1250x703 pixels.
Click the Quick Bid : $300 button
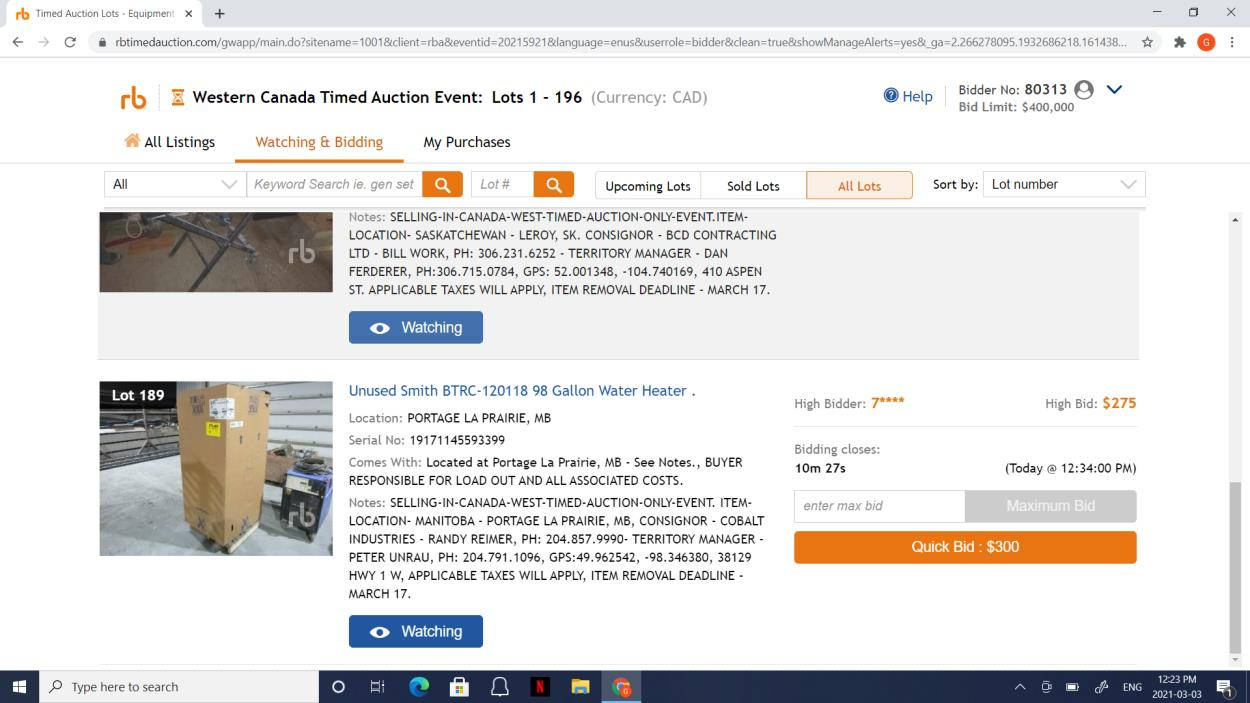(x=965, y=547)
